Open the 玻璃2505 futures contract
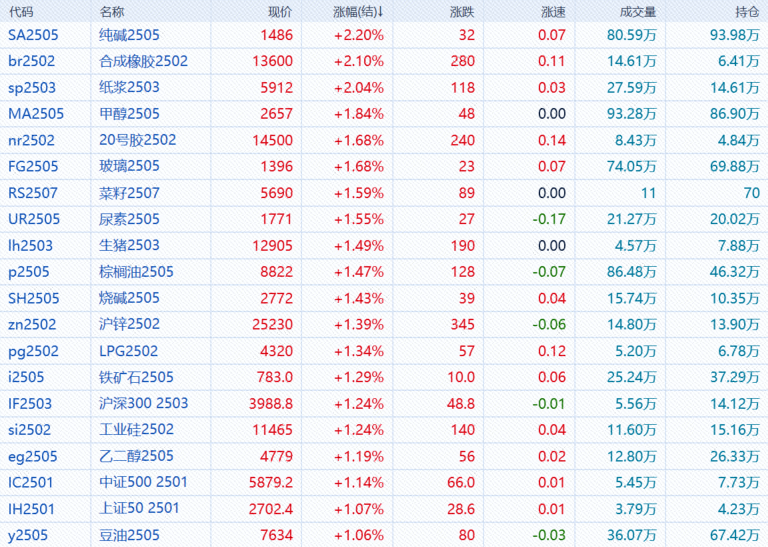 pyautogui.click(x=129, y=166)
